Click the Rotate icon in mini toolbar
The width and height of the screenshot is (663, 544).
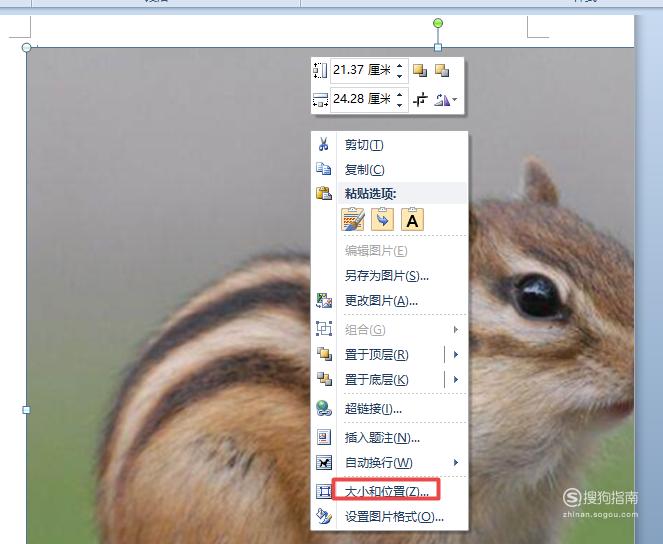click(442, 100)
